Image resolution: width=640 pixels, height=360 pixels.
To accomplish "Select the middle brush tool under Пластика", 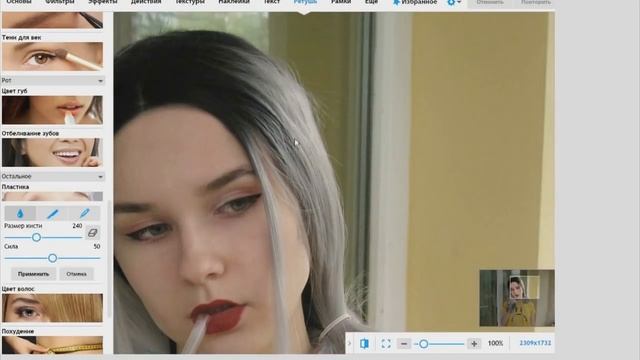I will click(52, 213).
